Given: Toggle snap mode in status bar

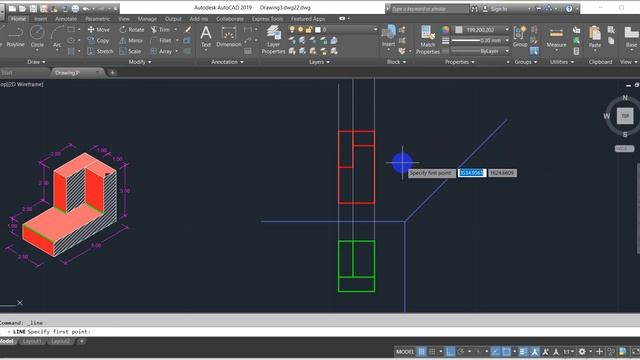Looking at the screenshot, I should point(432,351).
